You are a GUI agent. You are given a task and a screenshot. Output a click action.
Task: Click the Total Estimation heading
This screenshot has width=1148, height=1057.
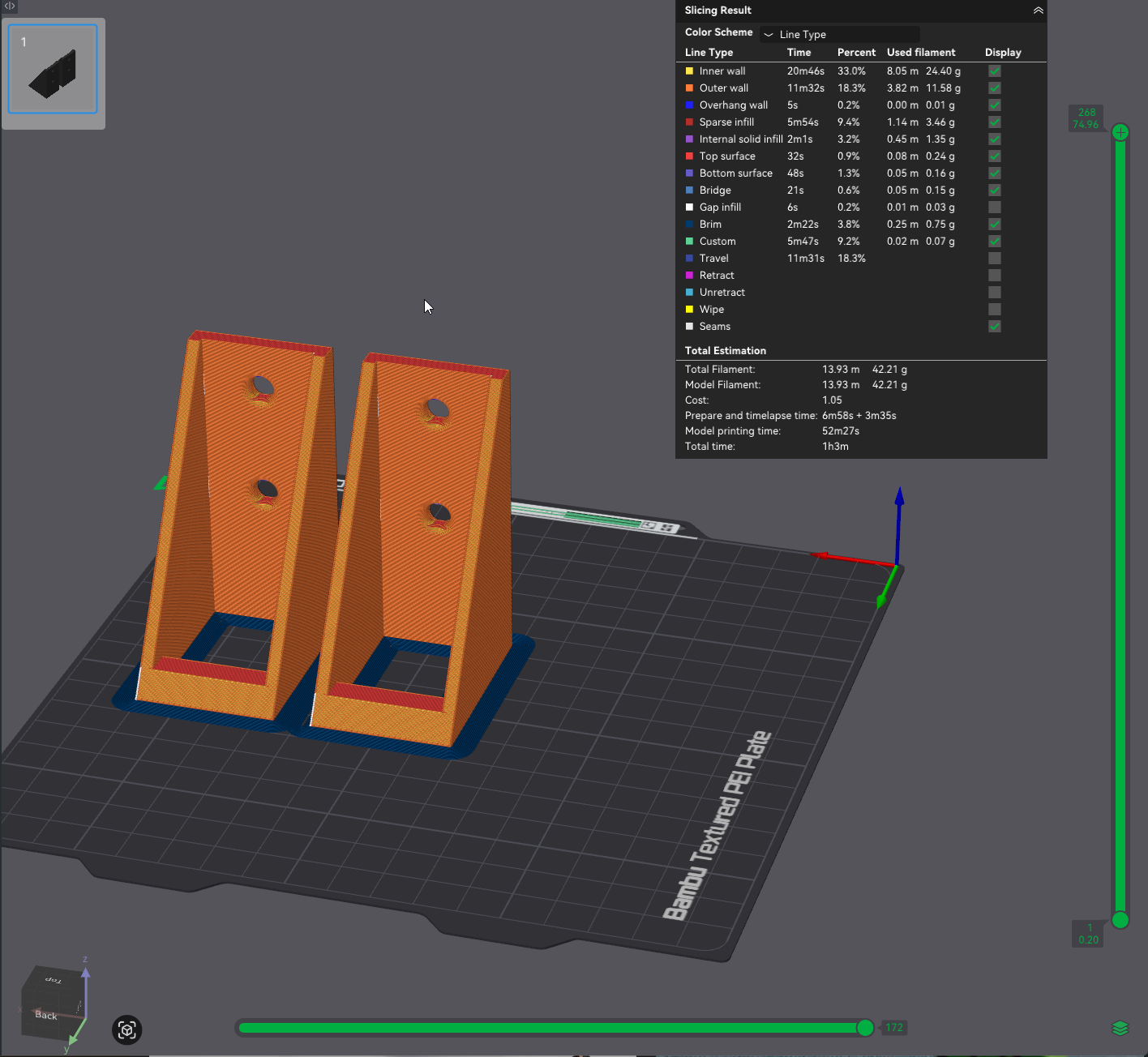pos(726,351)
